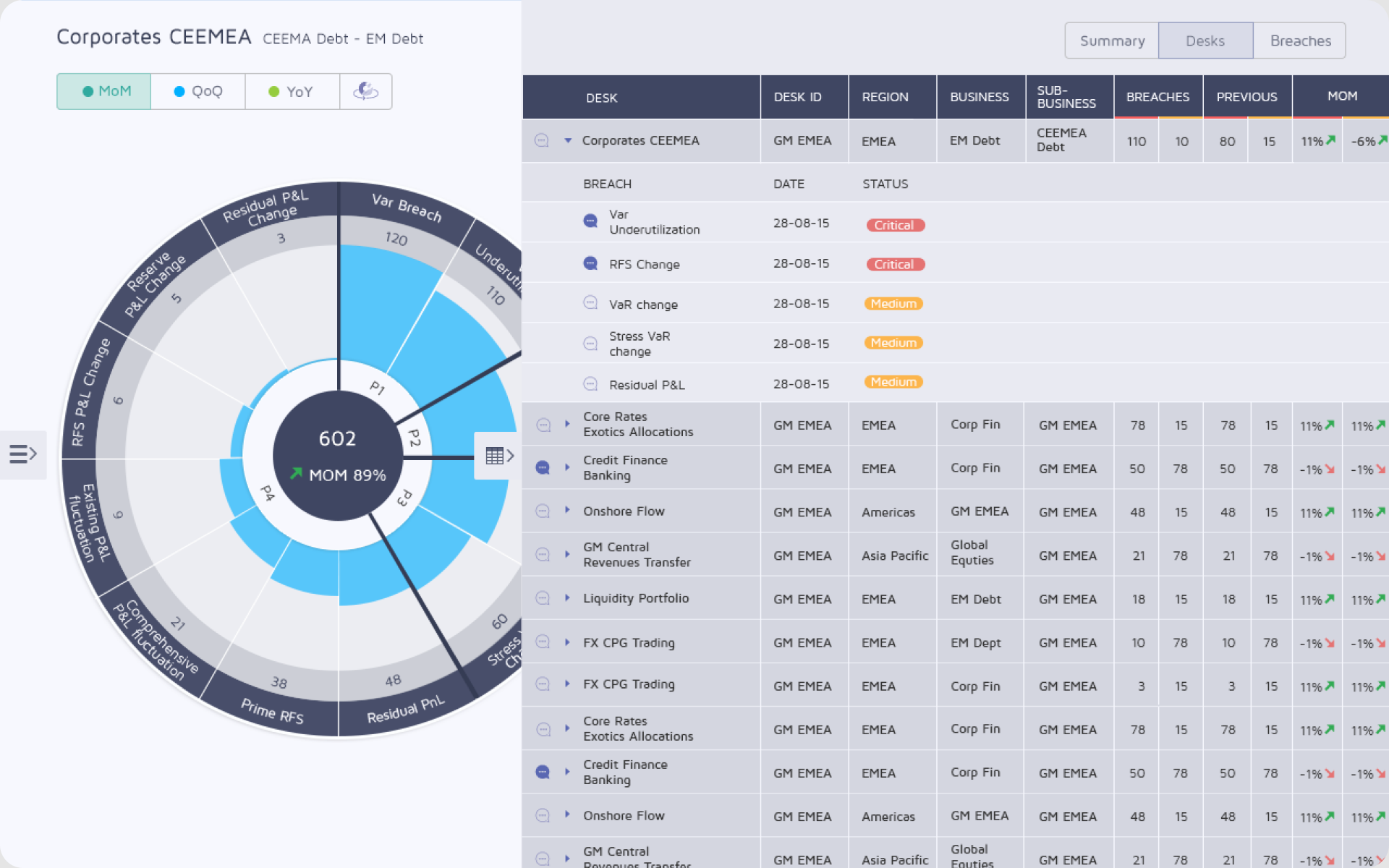The width and height of the screenshot is (1389, 868).
Task: Open the Breaches tab
Action: pyautogui.click(x=1300, y=41)
